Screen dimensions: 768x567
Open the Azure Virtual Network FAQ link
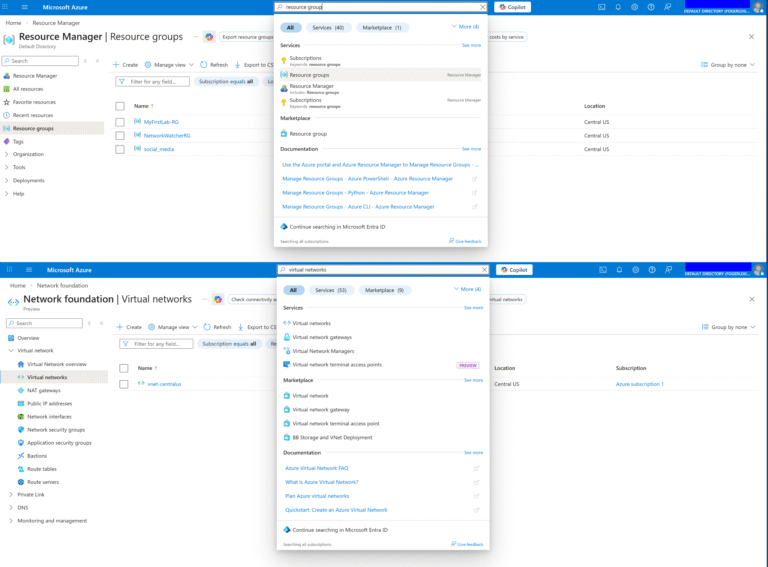(316, 468)
